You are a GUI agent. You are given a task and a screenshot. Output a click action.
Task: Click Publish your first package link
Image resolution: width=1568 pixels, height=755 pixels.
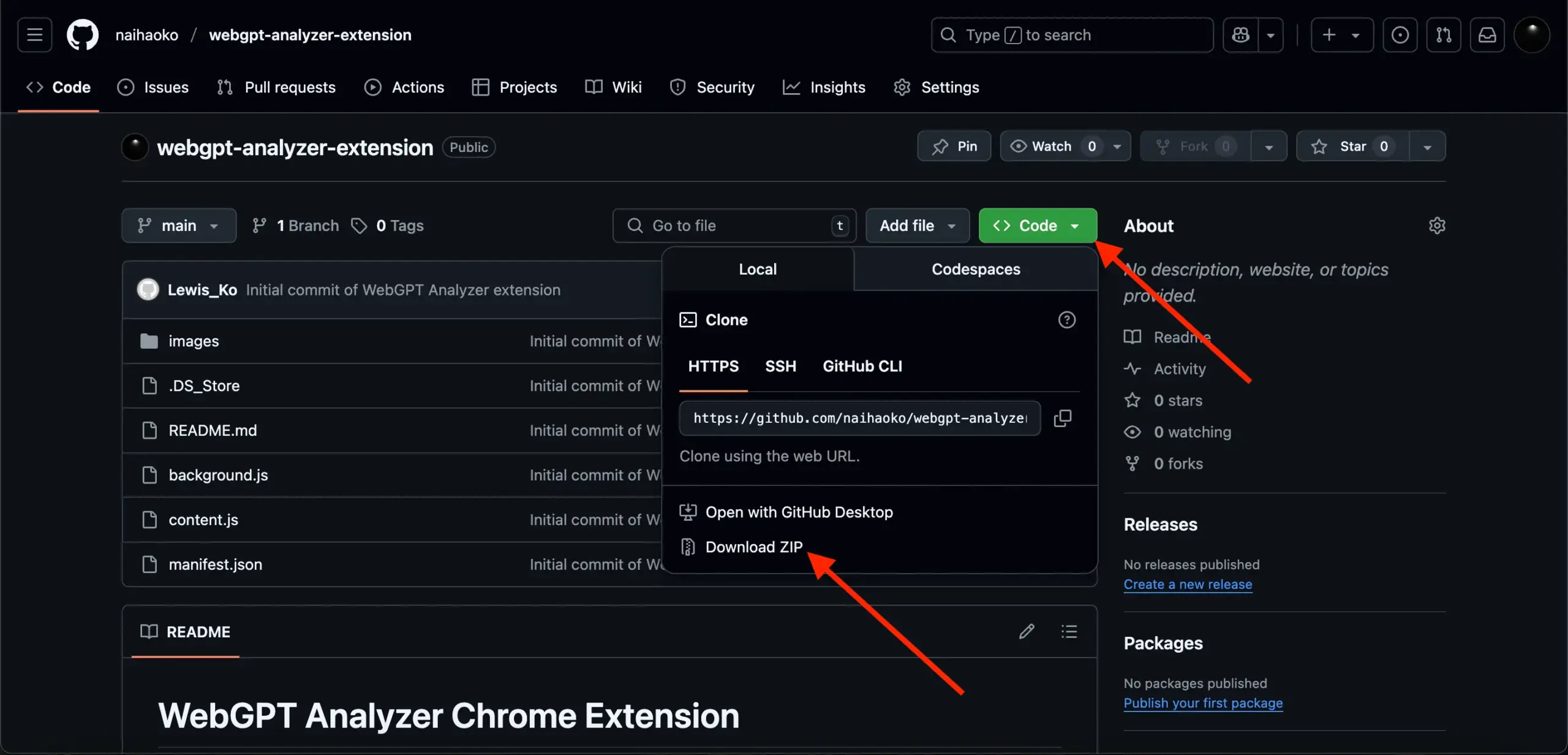click(1203, 703)
